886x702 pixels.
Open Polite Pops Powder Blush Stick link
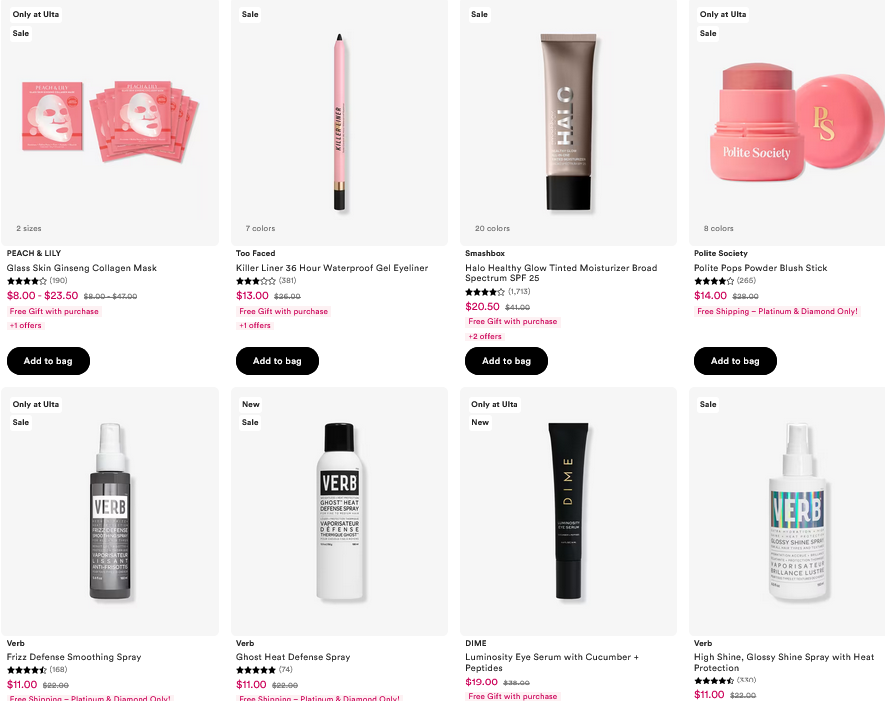point(761,268)
